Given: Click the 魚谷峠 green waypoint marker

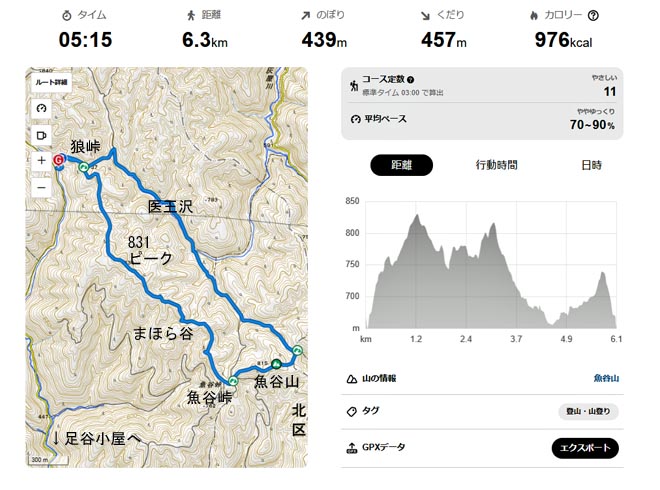Looking at the screenshot, I should pyautogui.click(x=233, y=381).
